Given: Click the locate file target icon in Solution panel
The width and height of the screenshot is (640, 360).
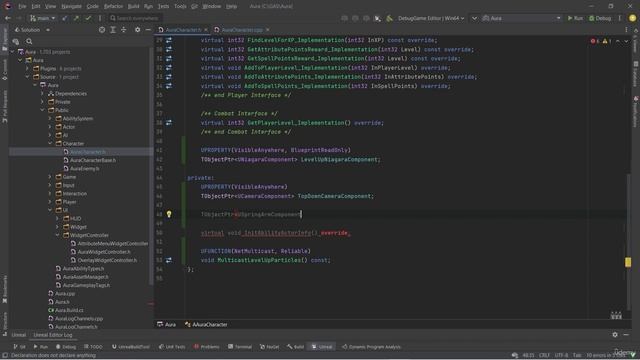Looking at the screenshot, I should (x=102, y=30).
